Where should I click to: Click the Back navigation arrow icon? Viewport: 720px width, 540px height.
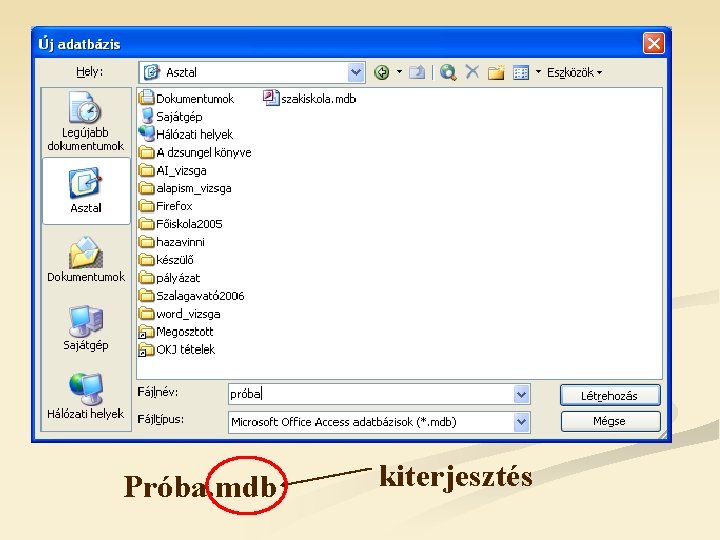382,72
